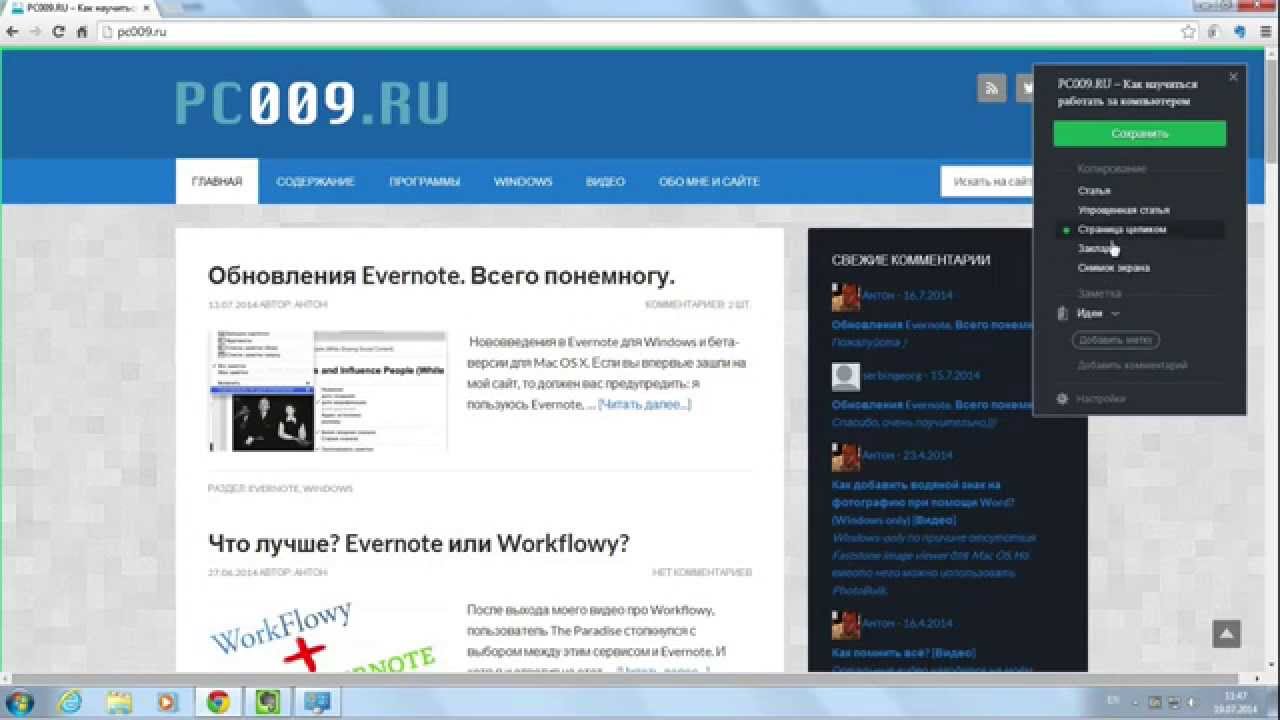
Task: Open the media player taskbar icon
Action: tap(168, 701)
